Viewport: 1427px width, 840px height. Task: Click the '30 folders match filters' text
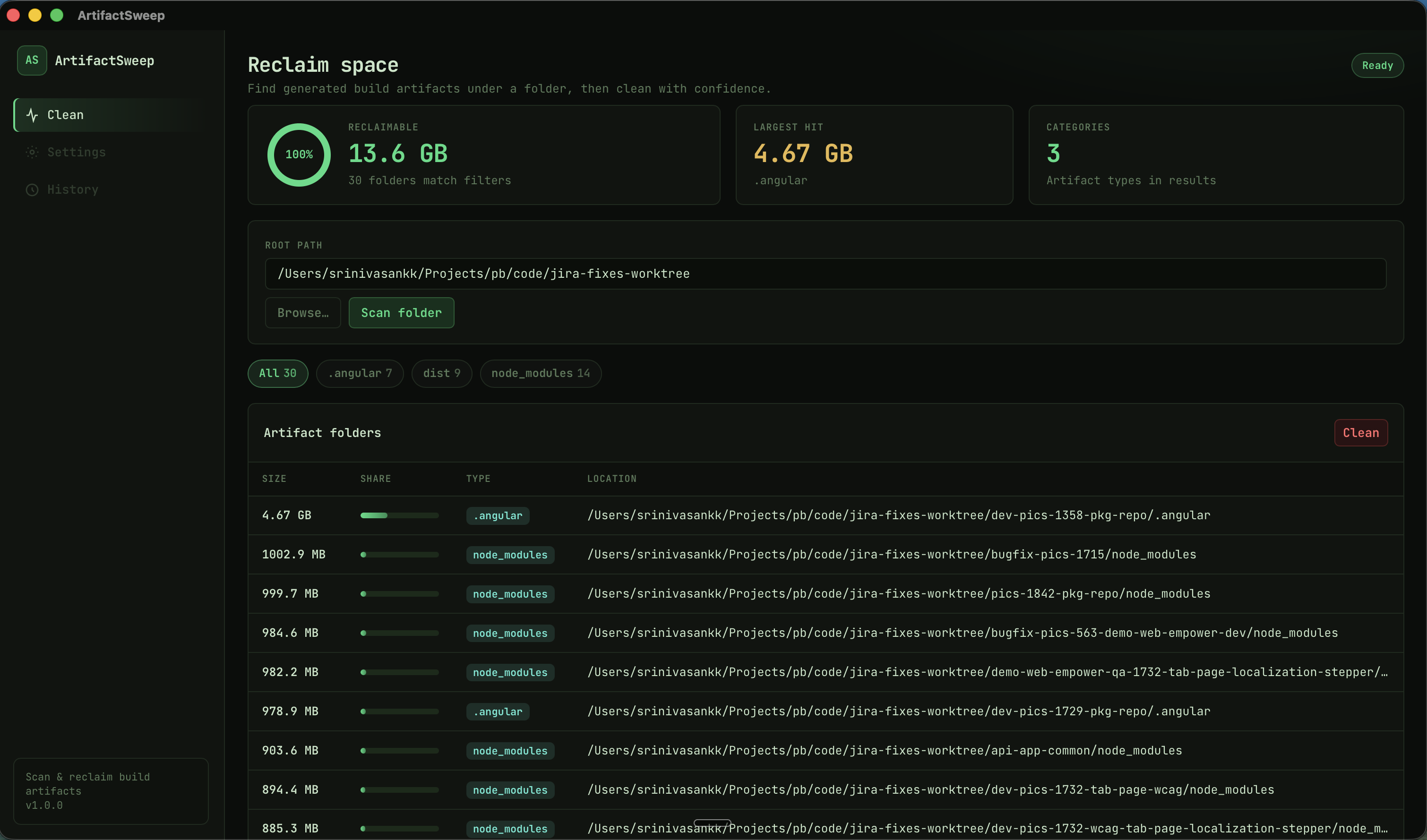430,180
